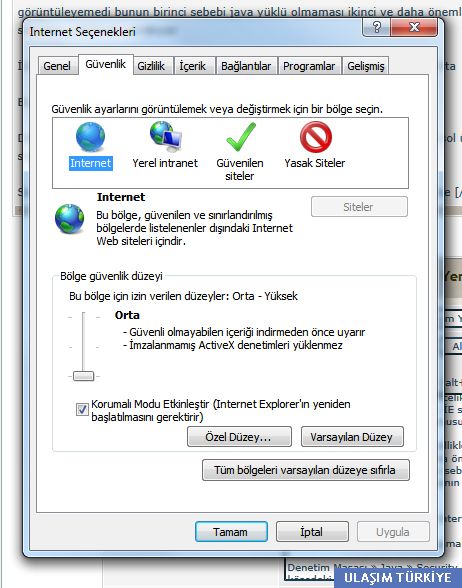Screen dimensions: 462x588
Task: Click the security level slider handle
Action: point(83,376)
